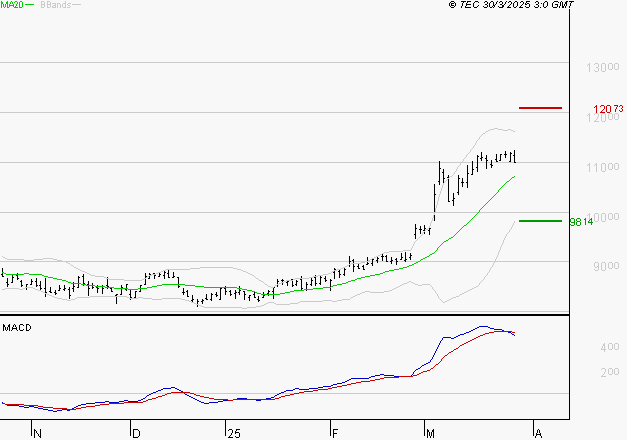Image resolution: width=627 pixels, height=440 pixels.
Task: Click the 25 year axis label
Action: [234, 434]
